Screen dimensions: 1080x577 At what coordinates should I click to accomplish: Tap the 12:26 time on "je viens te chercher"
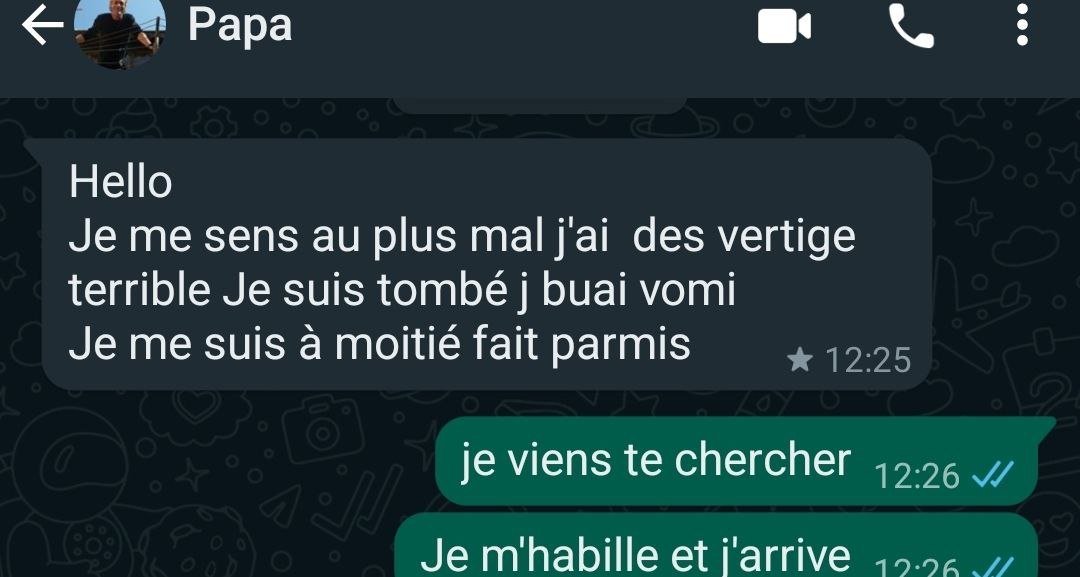point(917,476)
